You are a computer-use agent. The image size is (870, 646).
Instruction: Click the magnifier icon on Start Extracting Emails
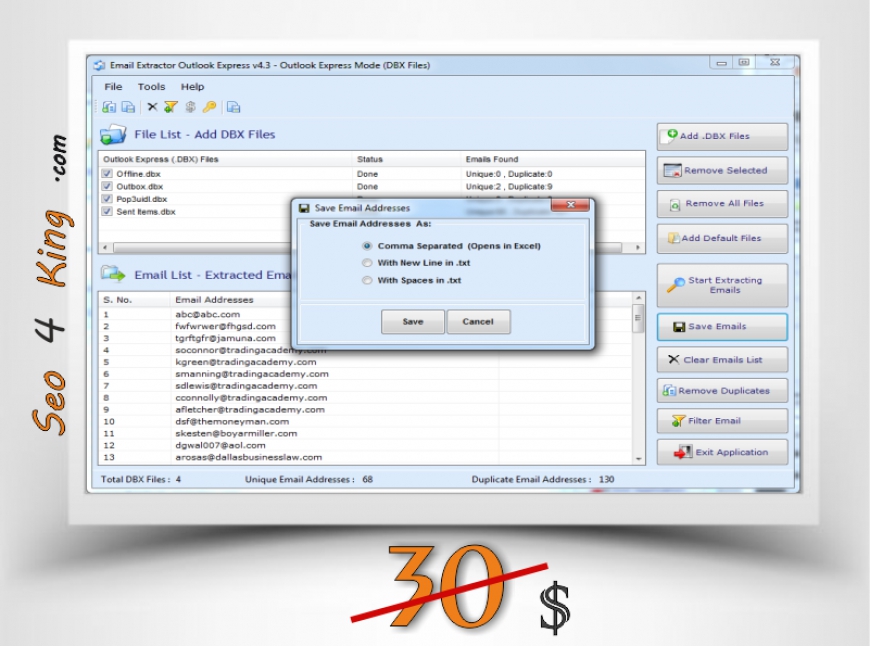coord(675,285)
